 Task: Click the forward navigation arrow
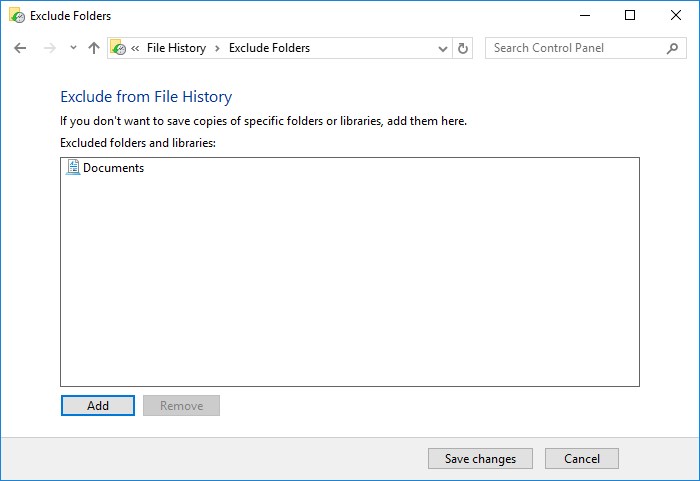pos(50,48)
